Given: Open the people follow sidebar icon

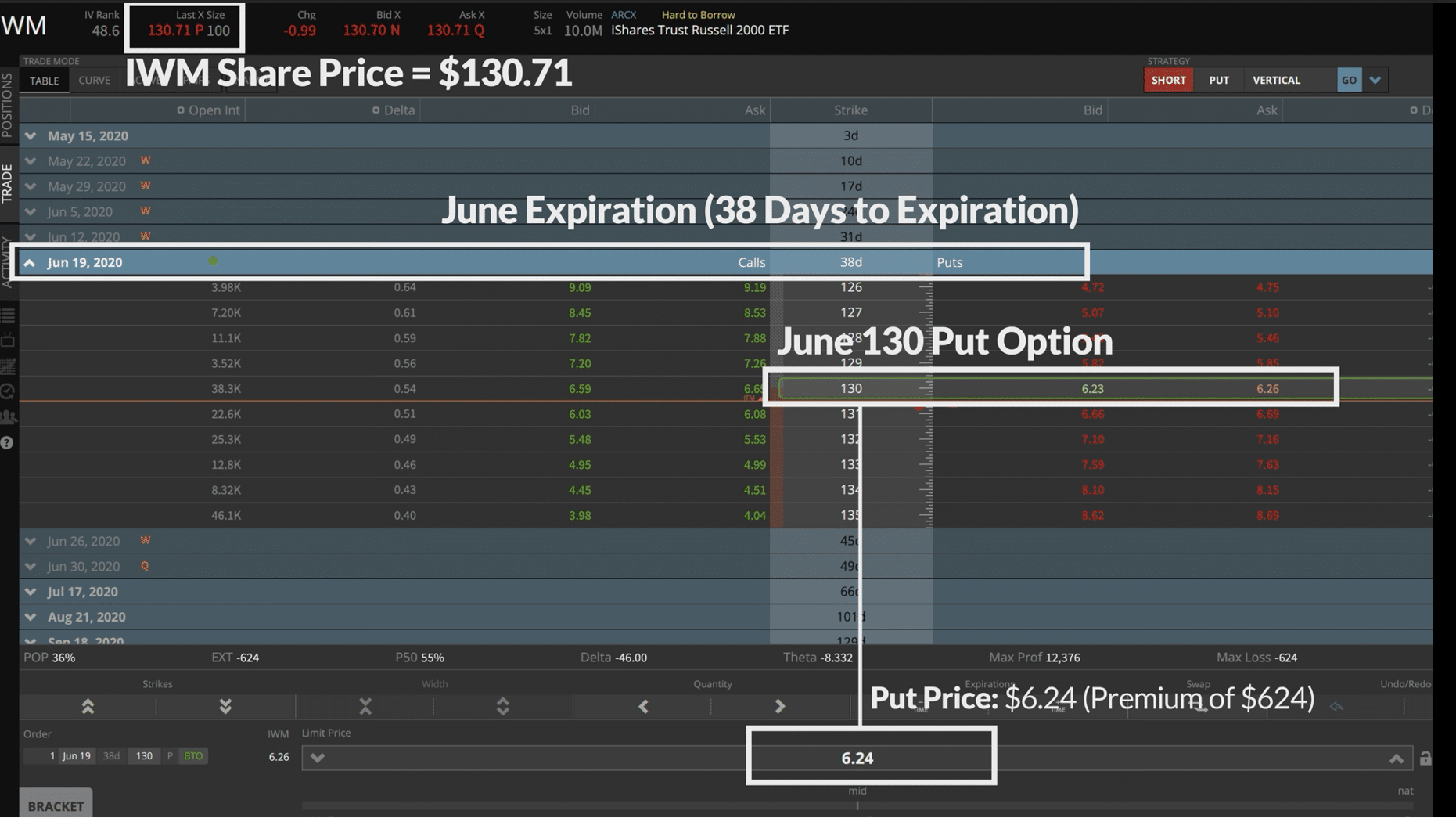Looking at the screenshot, I should [8, 416].
